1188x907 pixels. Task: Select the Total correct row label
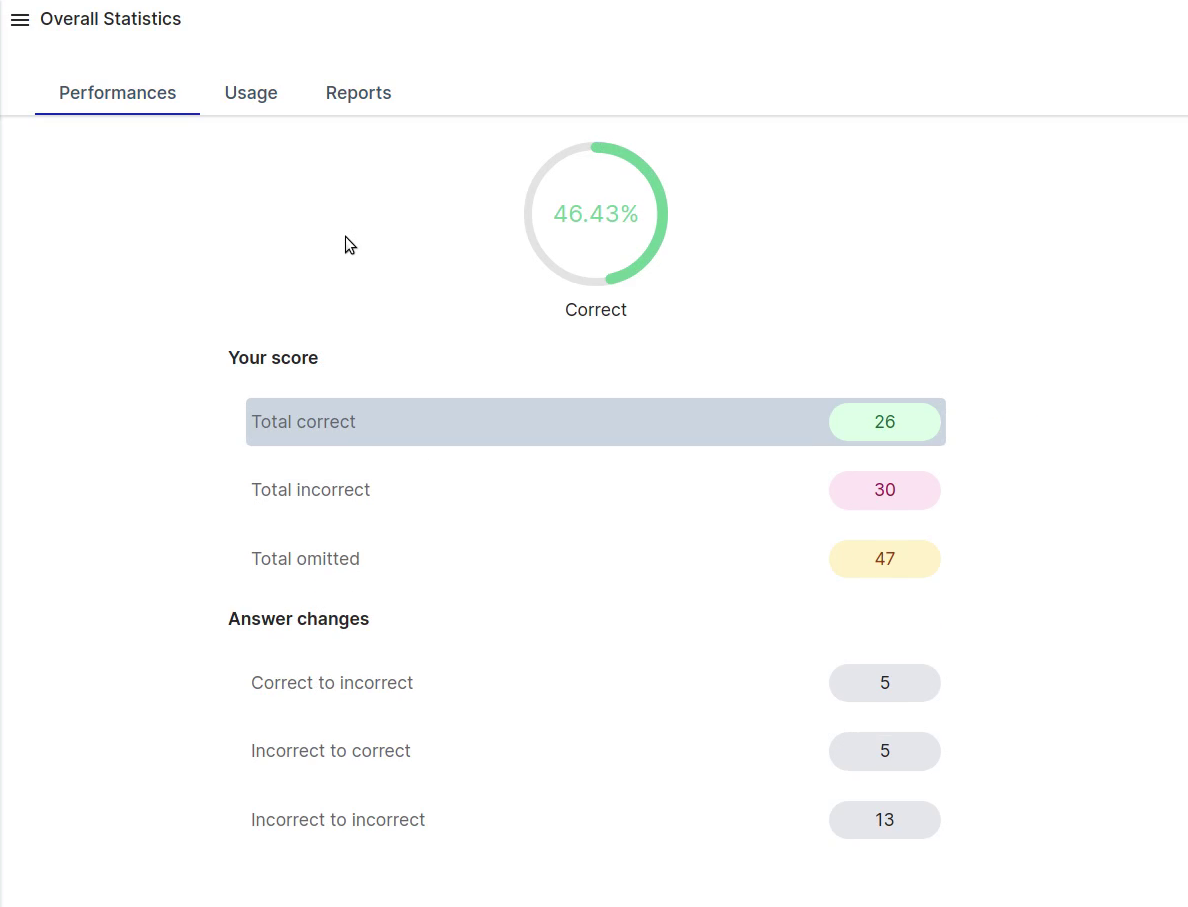click(x=303, y=422)
